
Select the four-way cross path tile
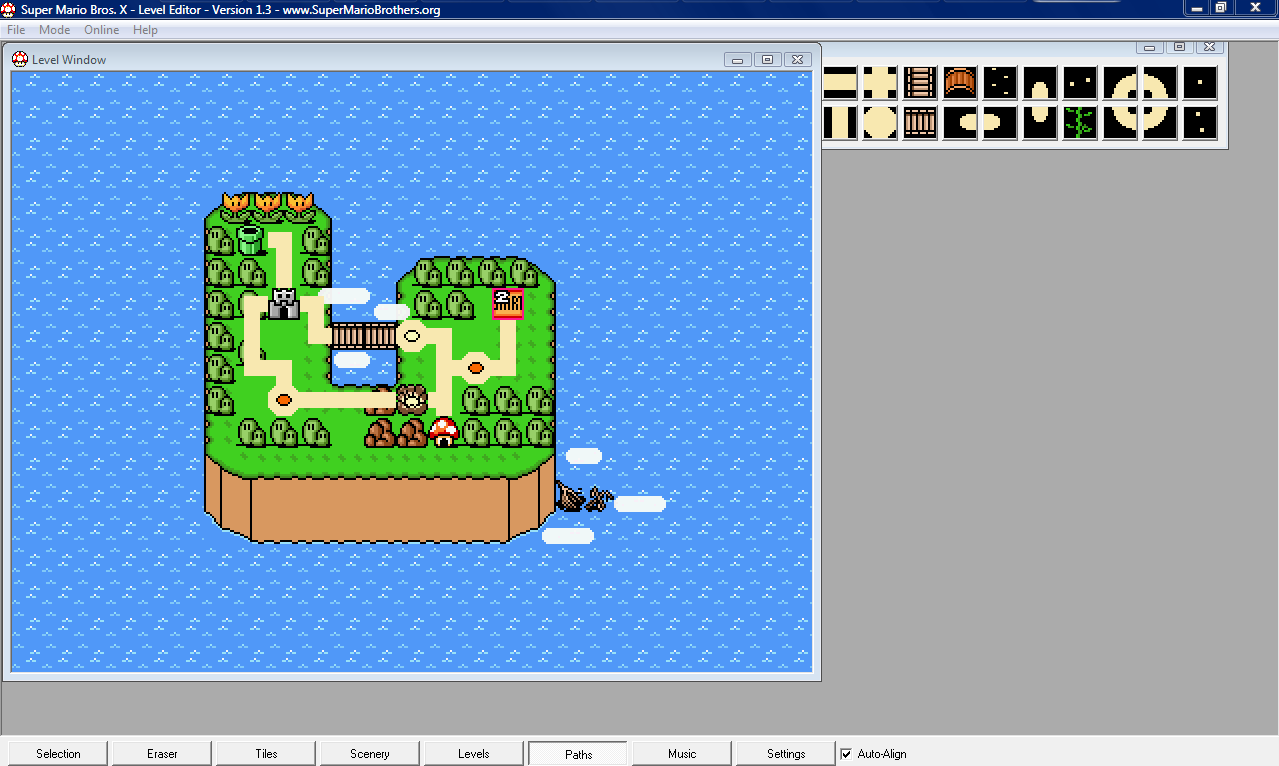[x=880, y=82]
